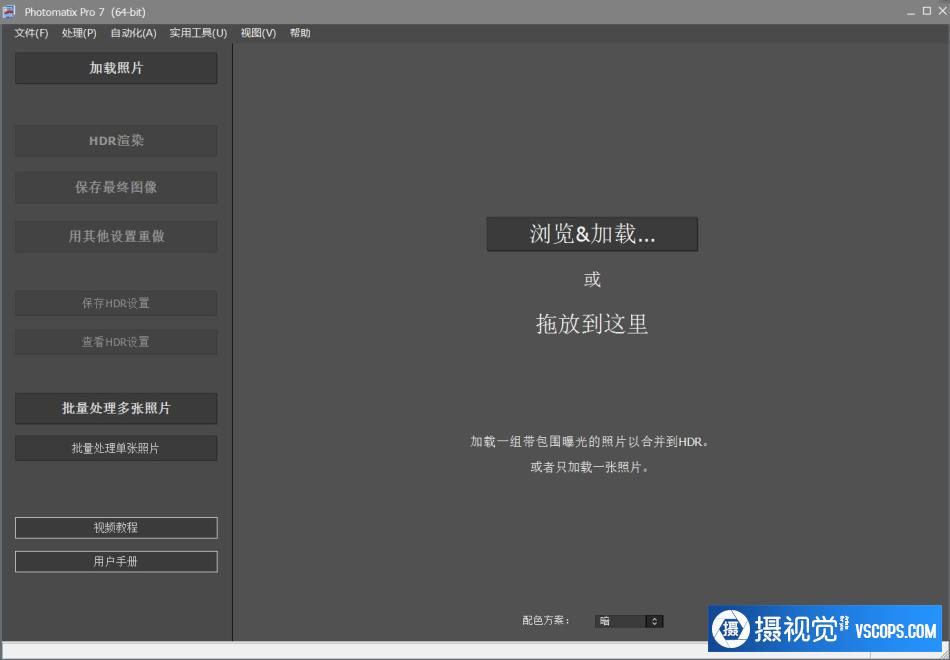Click the Photomatix Pro app icon in title bar

coord(8,12)
